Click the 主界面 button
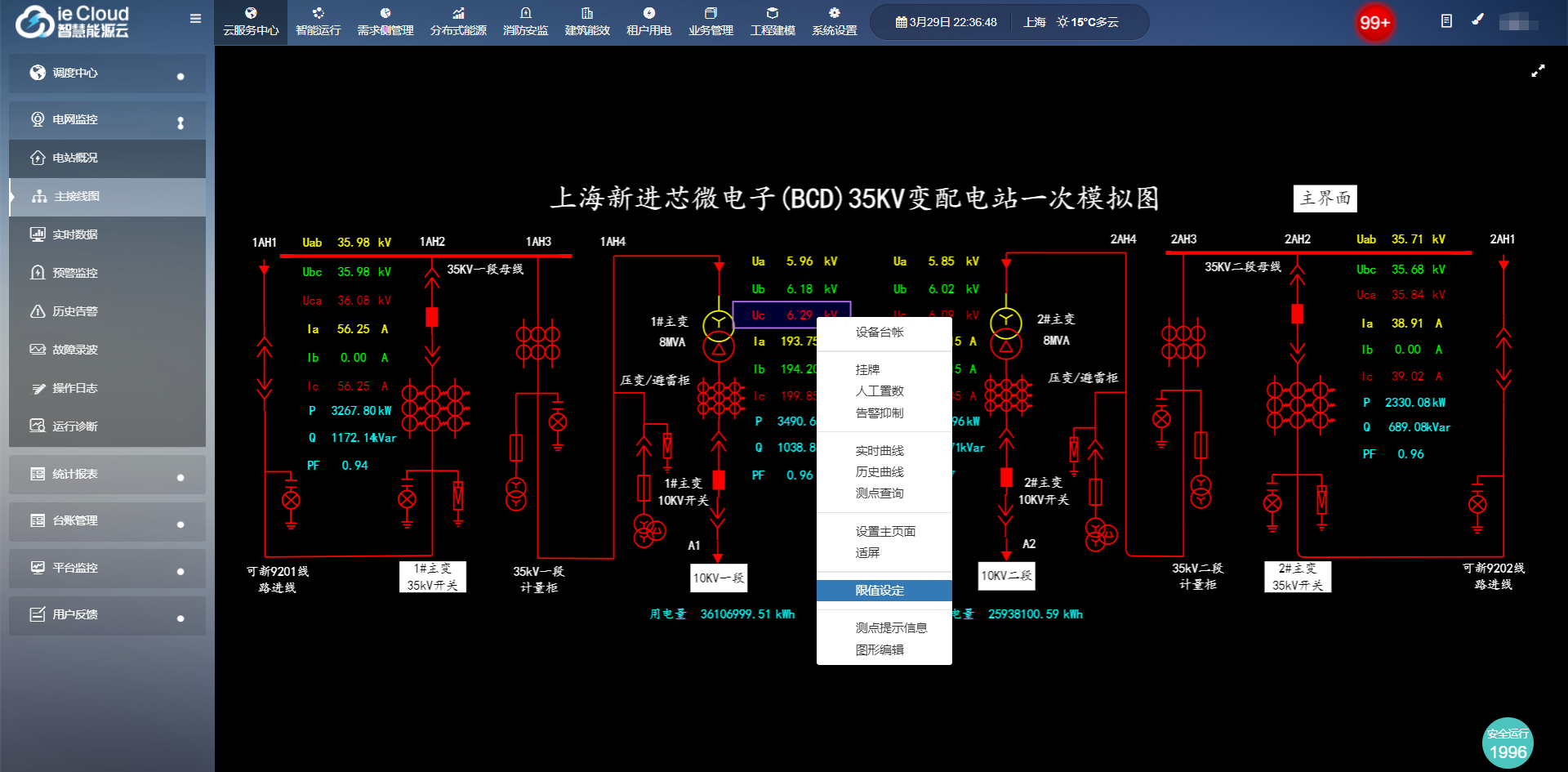The height and width of the screenshot is (772, 1568). pos(1325,199)
